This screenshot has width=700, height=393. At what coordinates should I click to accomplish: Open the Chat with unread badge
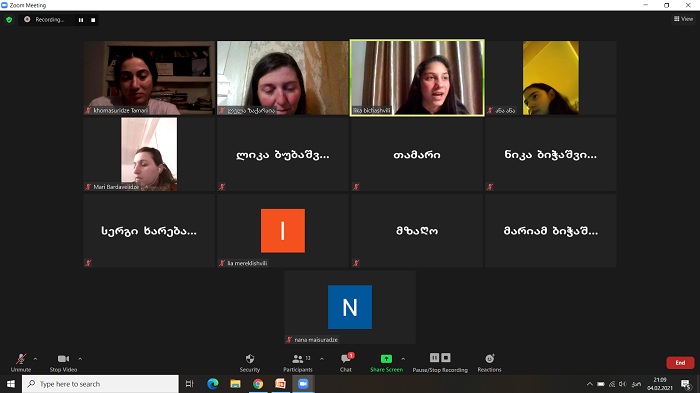pyautogui.click(x=346, y=362)
